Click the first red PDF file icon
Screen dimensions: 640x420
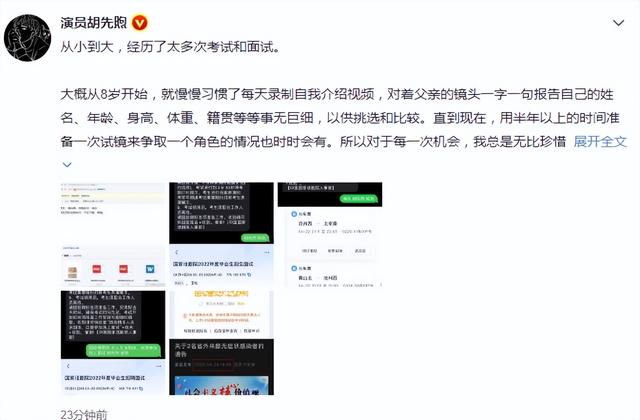97,269
